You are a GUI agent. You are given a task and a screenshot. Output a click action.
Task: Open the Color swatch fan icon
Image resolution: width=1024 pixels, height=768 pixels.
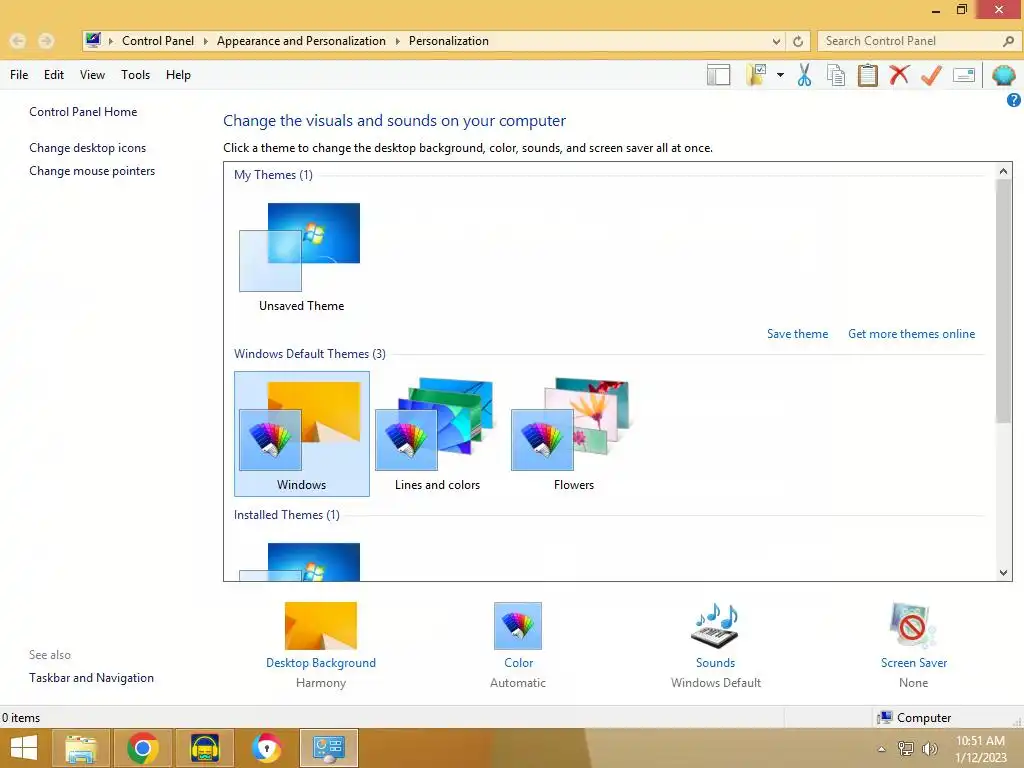pyautogui.click(x=518, y=626)
